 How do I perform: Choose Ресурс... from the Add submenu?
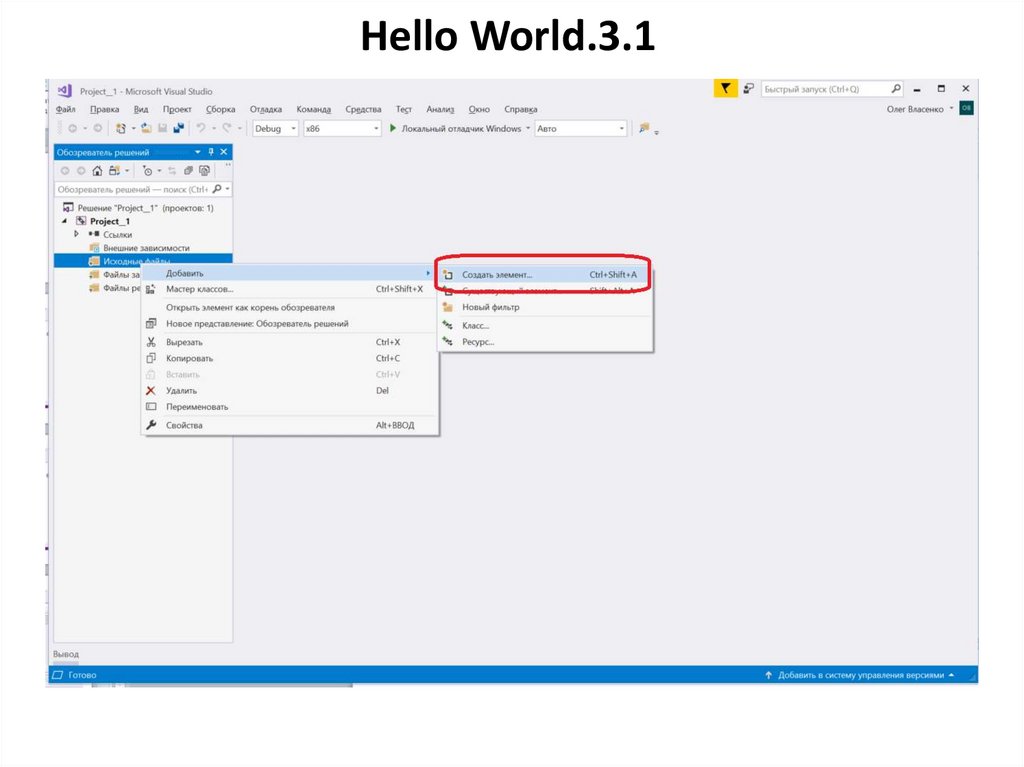pos(545,342)
